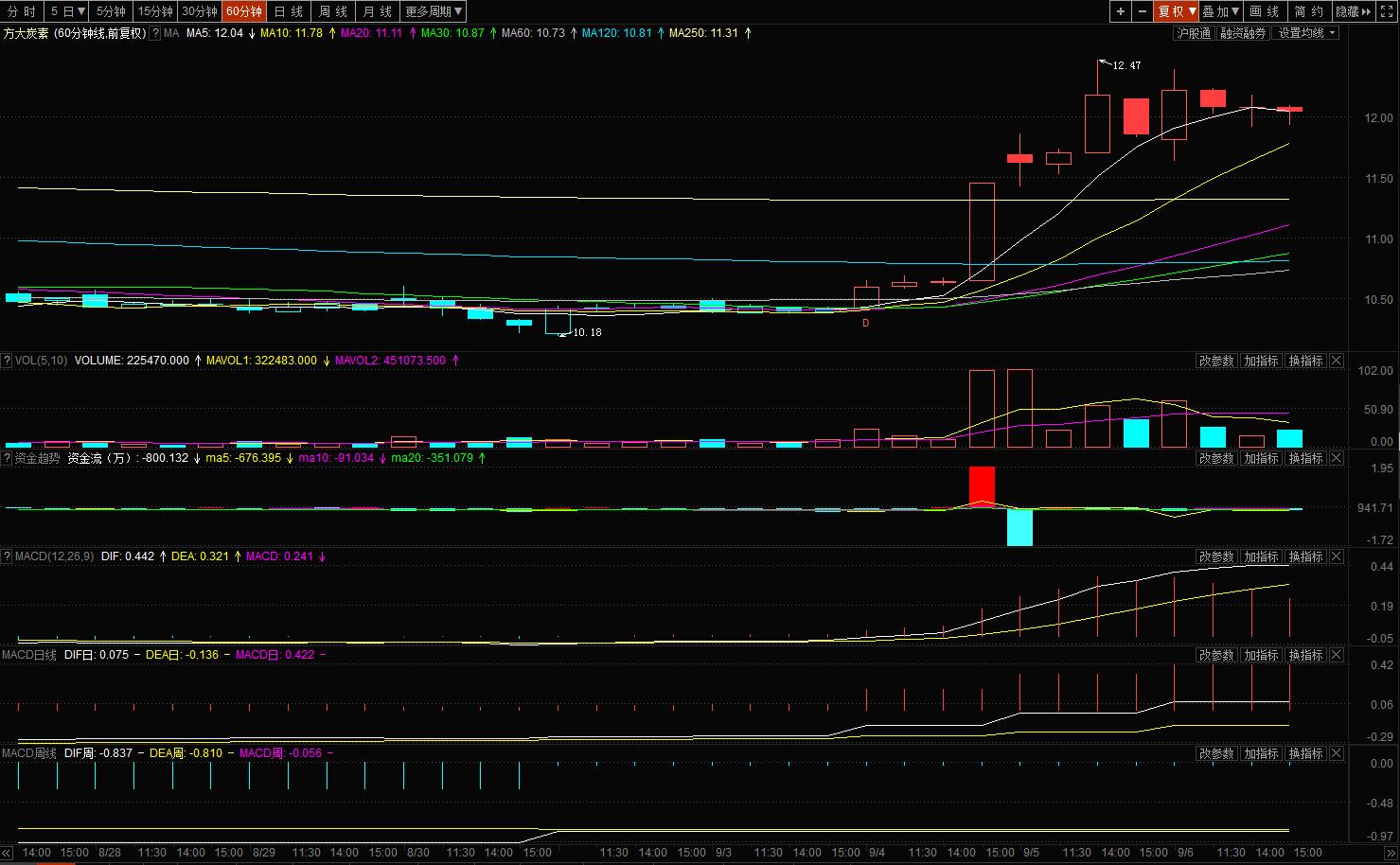1400x865 pixels.
Task: Zoom in the chart with the plus button
Action: pos(1121,11)
